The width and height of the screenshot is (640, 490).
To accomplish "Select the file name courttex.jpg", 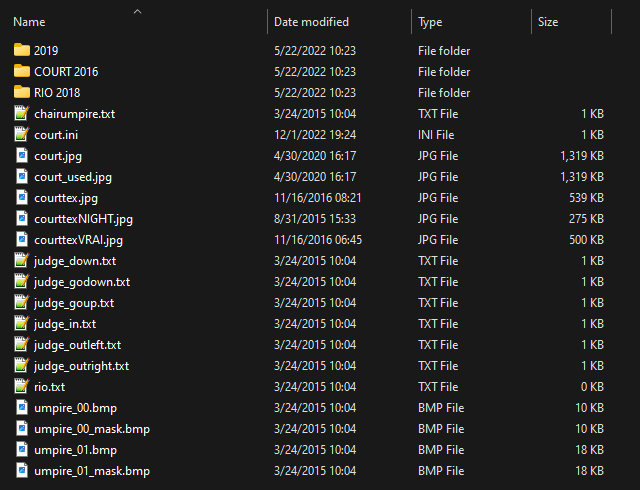I will (x=66, y=198).
